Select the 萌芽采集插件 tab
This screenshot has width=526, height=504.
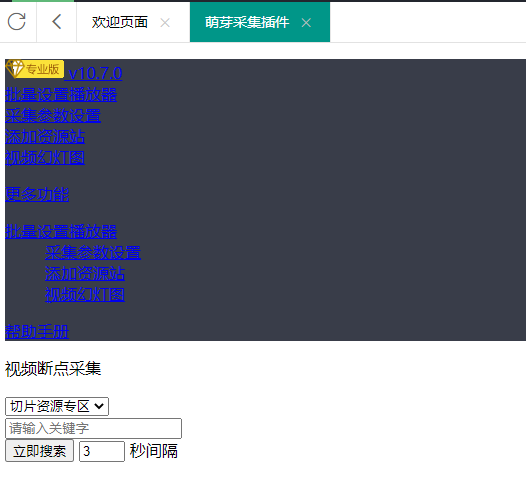coord(247,22)
